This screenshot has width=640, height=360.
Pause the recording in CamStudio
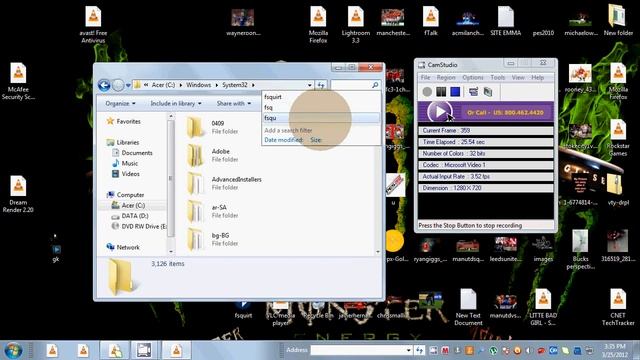coord(441,92)
